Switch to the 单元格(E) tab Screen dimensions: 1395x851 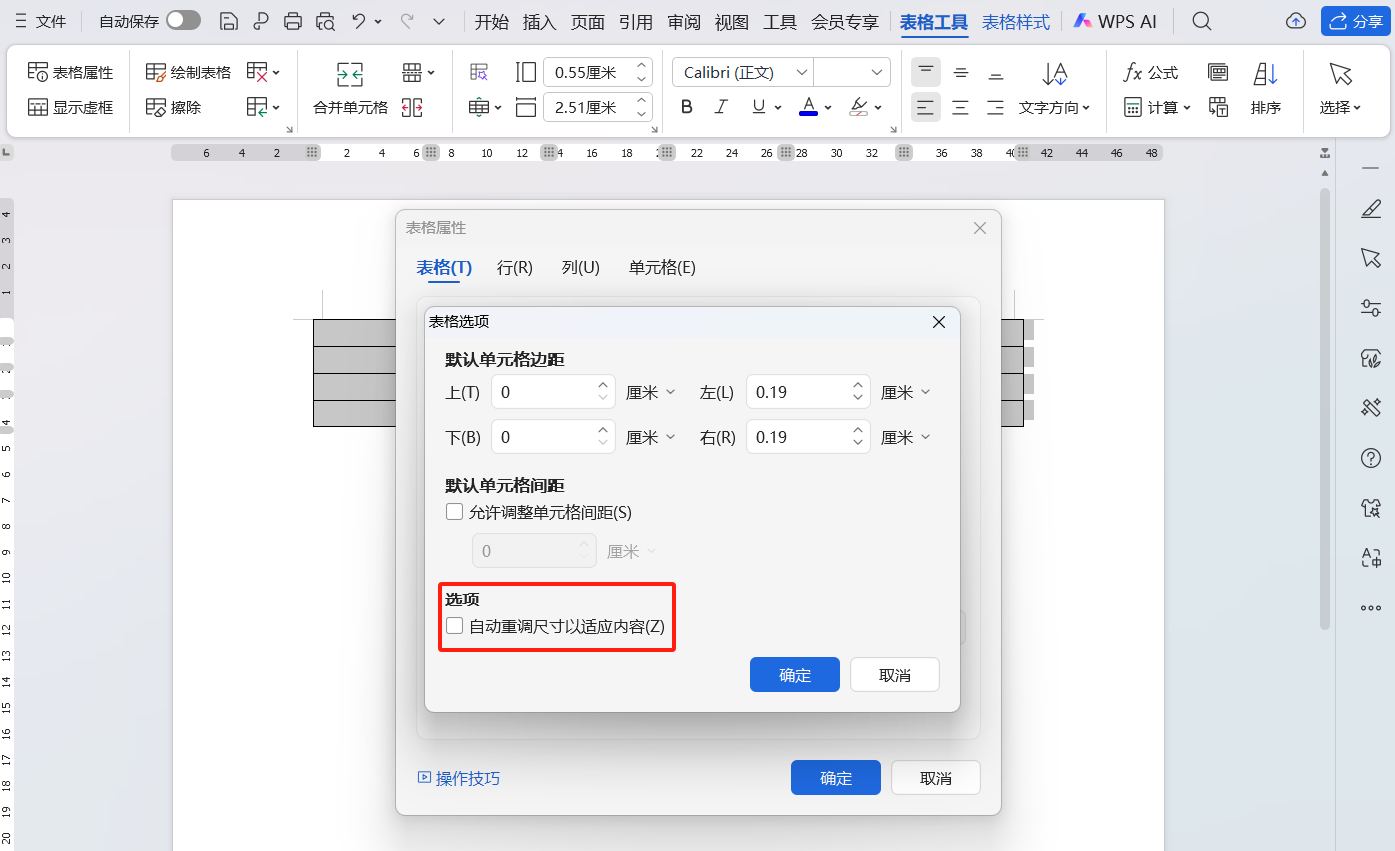tap(661, 267)
